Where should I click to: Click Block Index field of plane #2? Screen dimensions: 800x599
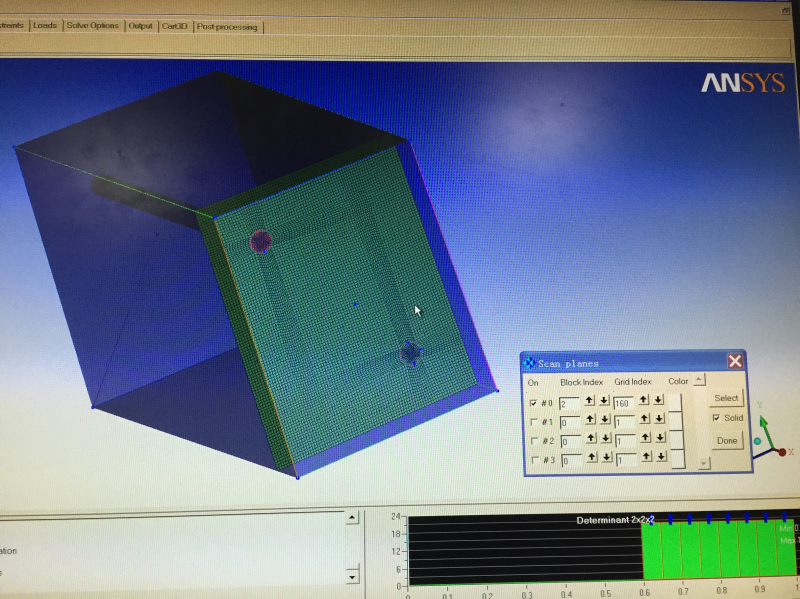pyautogui.click(x=571, y=441)
